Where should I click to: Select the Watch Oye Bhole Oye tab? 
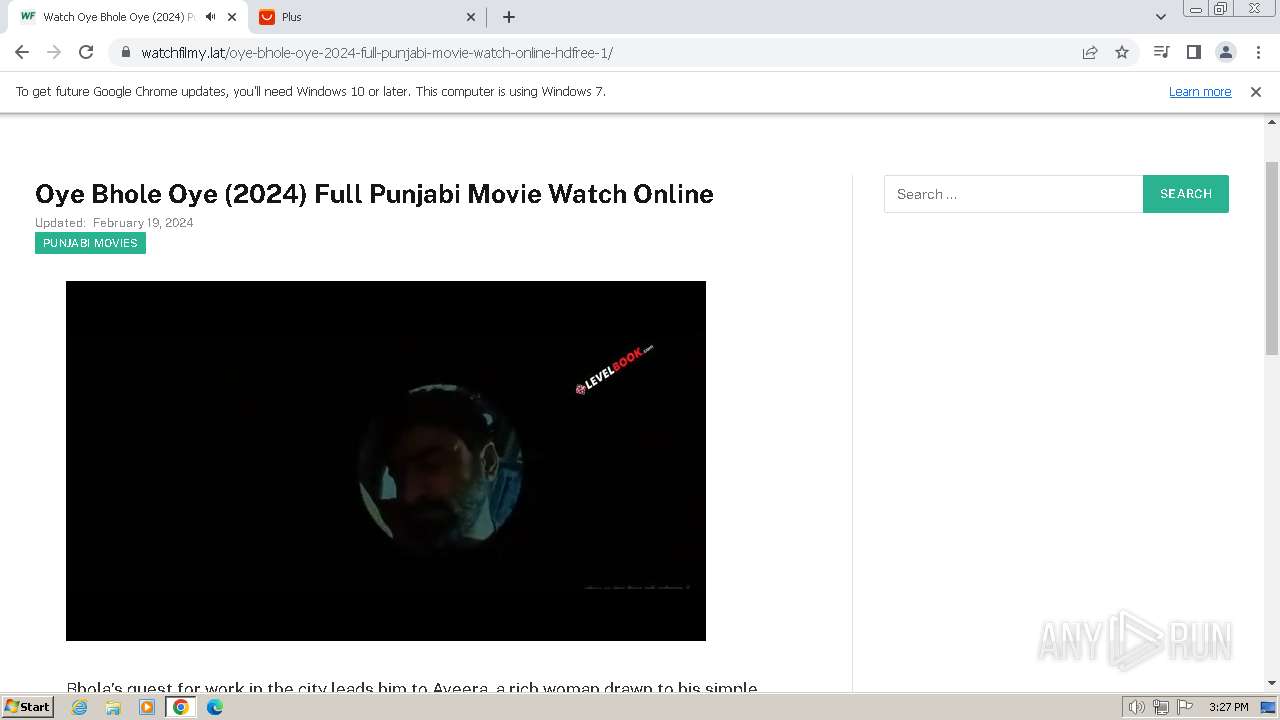point(128,17)
